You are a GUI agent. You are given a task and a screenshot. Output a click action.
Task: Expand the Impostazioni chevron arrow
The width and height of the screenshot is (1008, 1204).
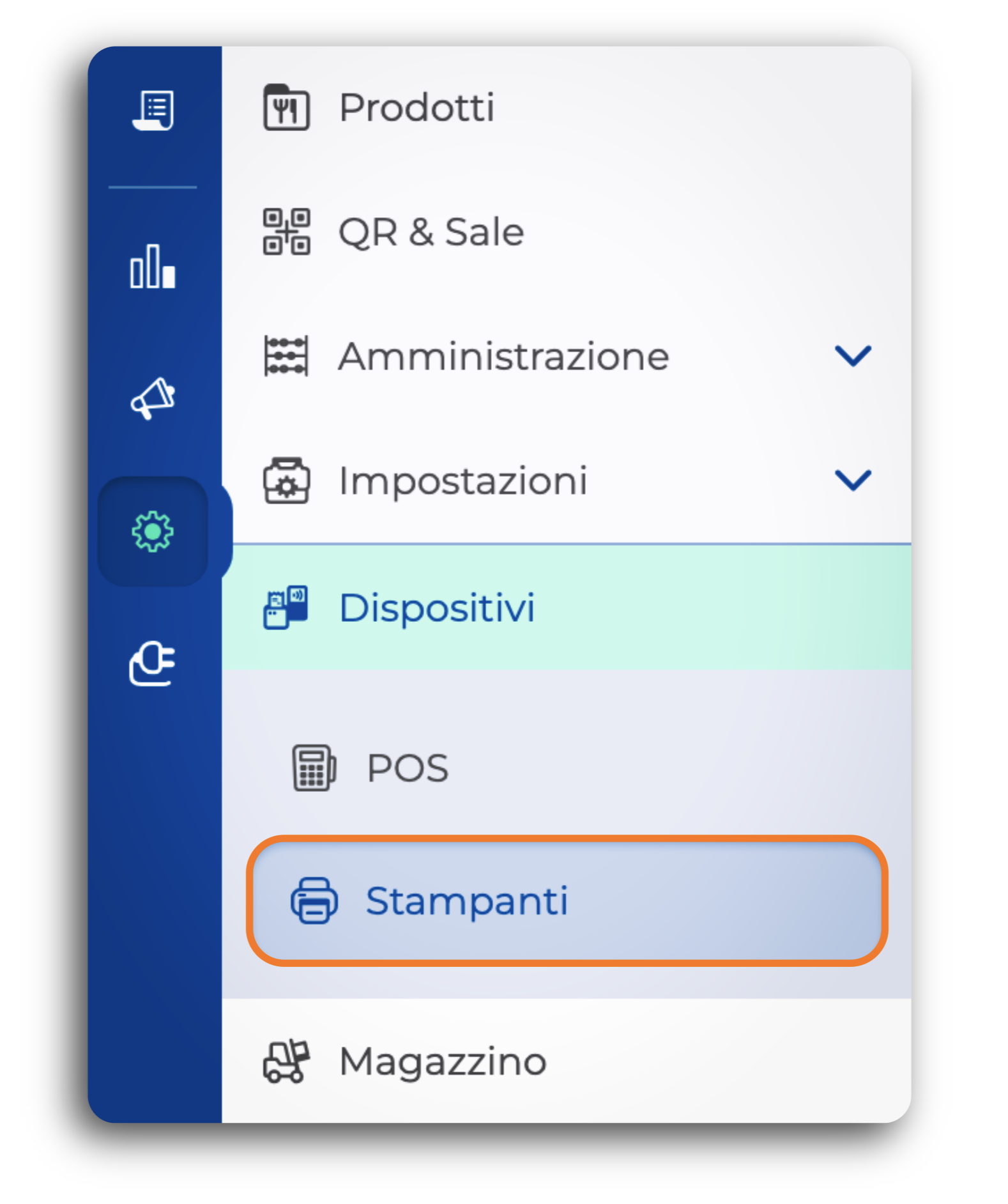coord(852,480)
